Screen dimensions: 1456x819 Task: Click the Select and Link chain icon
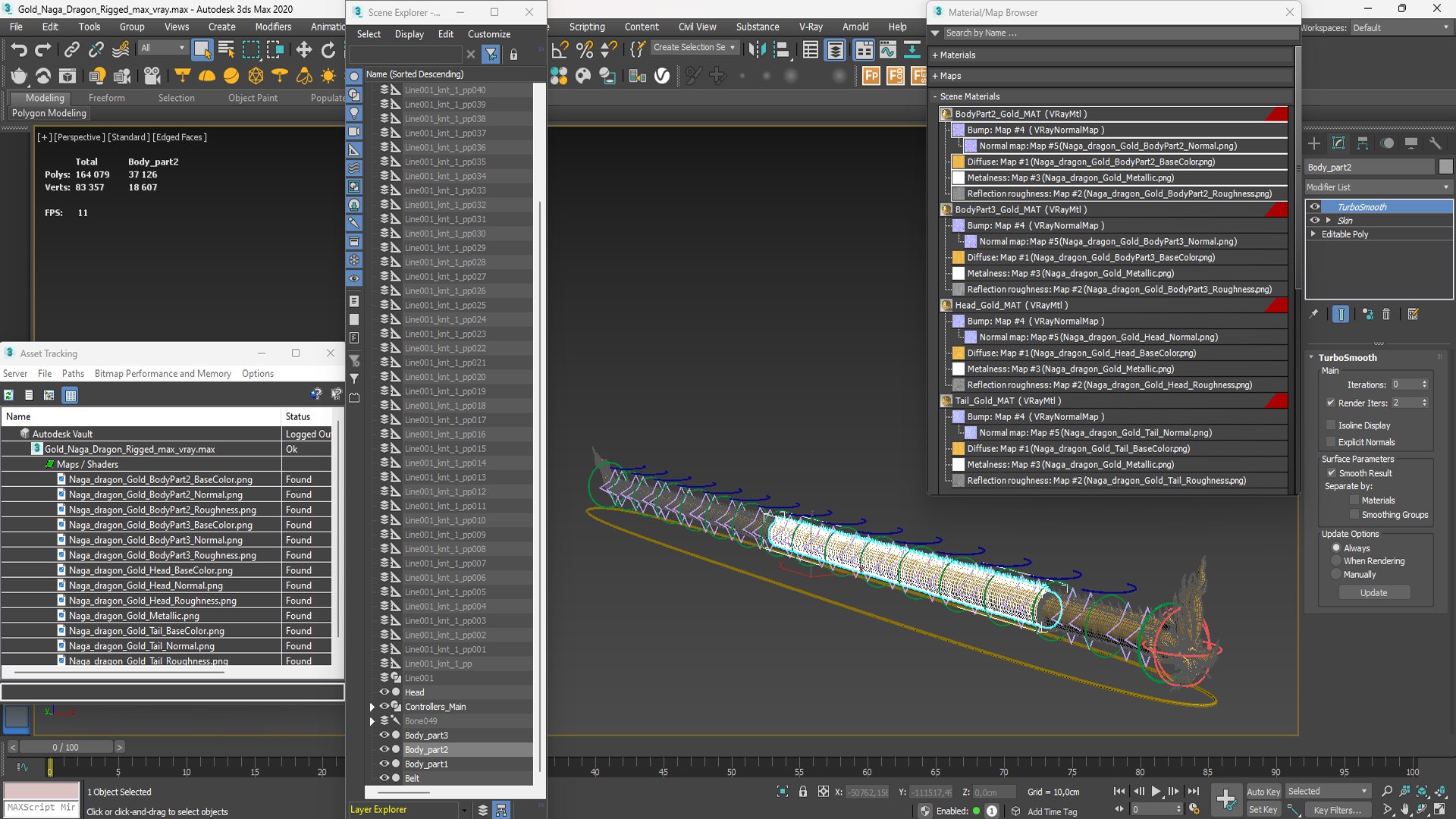tap(71, 50)
